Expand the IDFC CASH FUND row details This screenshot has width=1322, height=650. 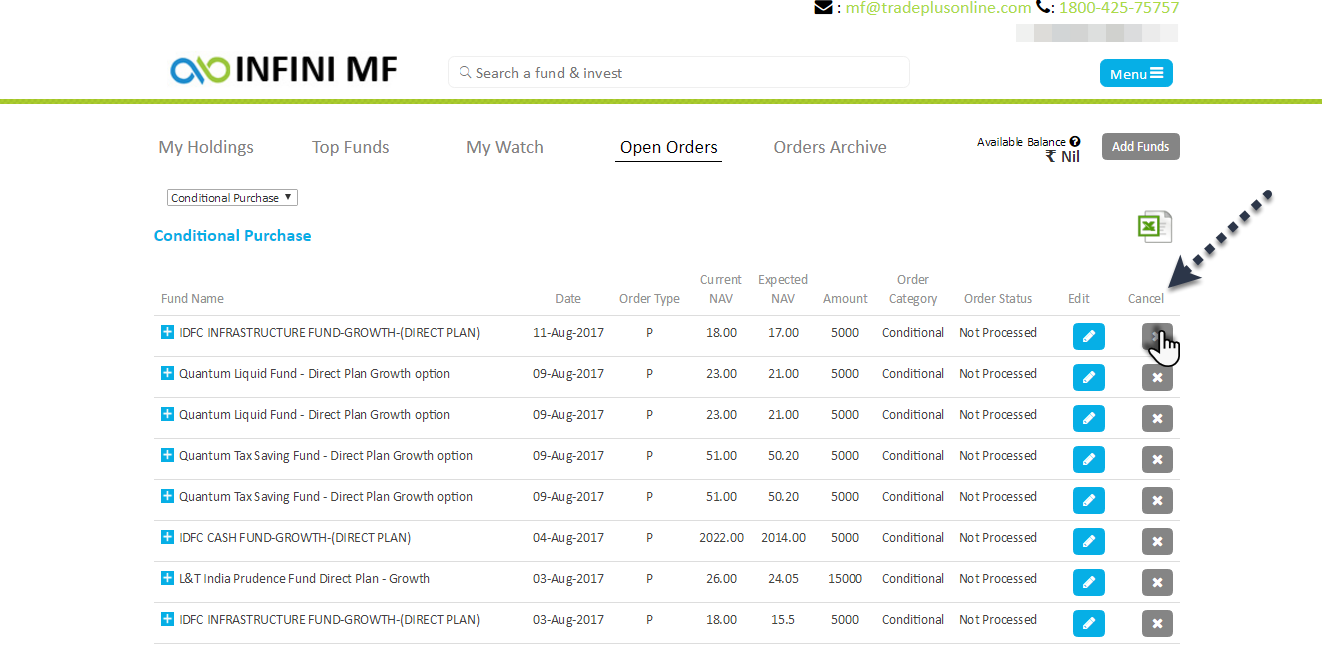(167, 538)
